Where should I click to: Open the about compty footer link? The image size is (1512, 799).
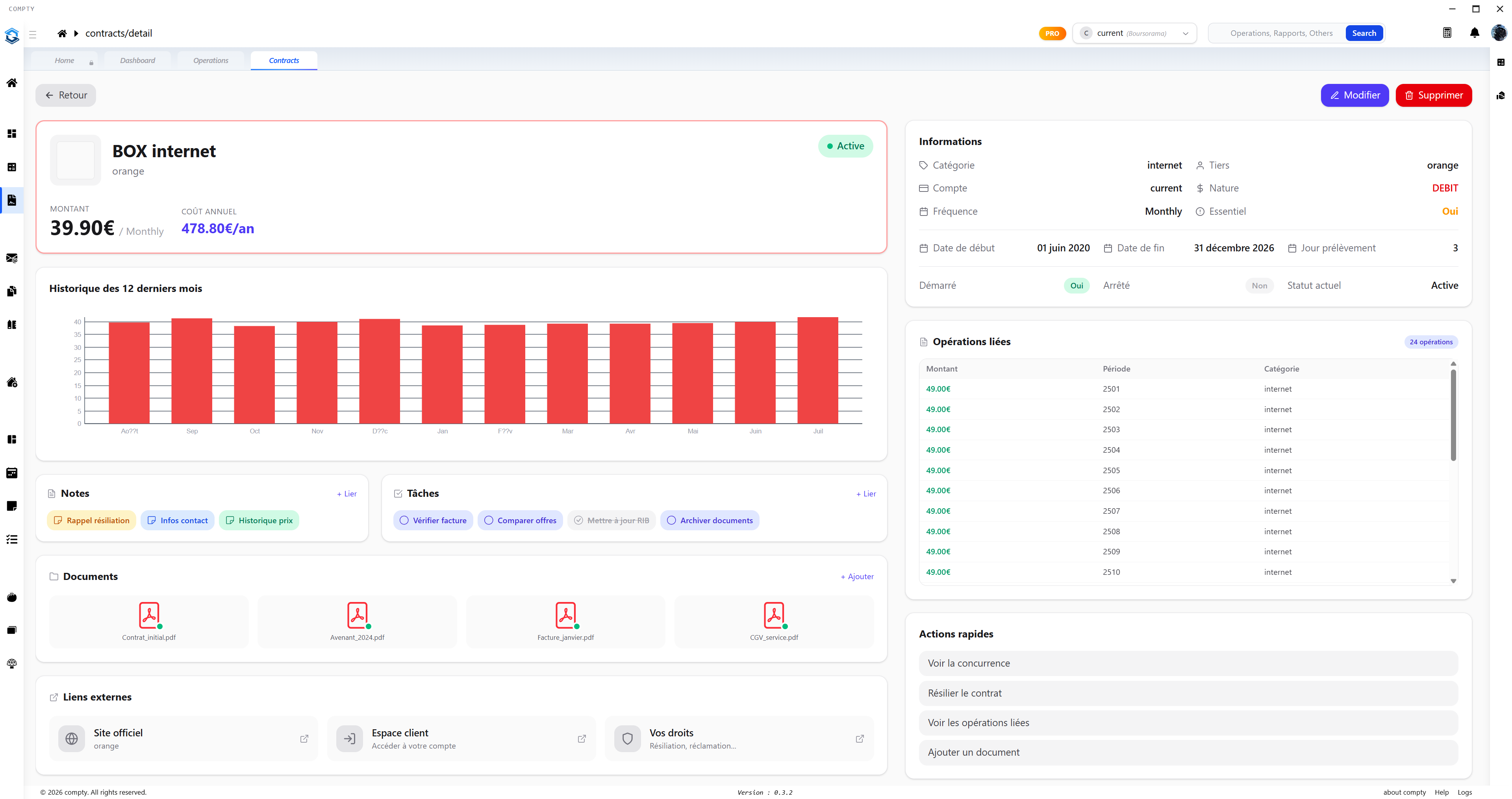point(1405,793)
